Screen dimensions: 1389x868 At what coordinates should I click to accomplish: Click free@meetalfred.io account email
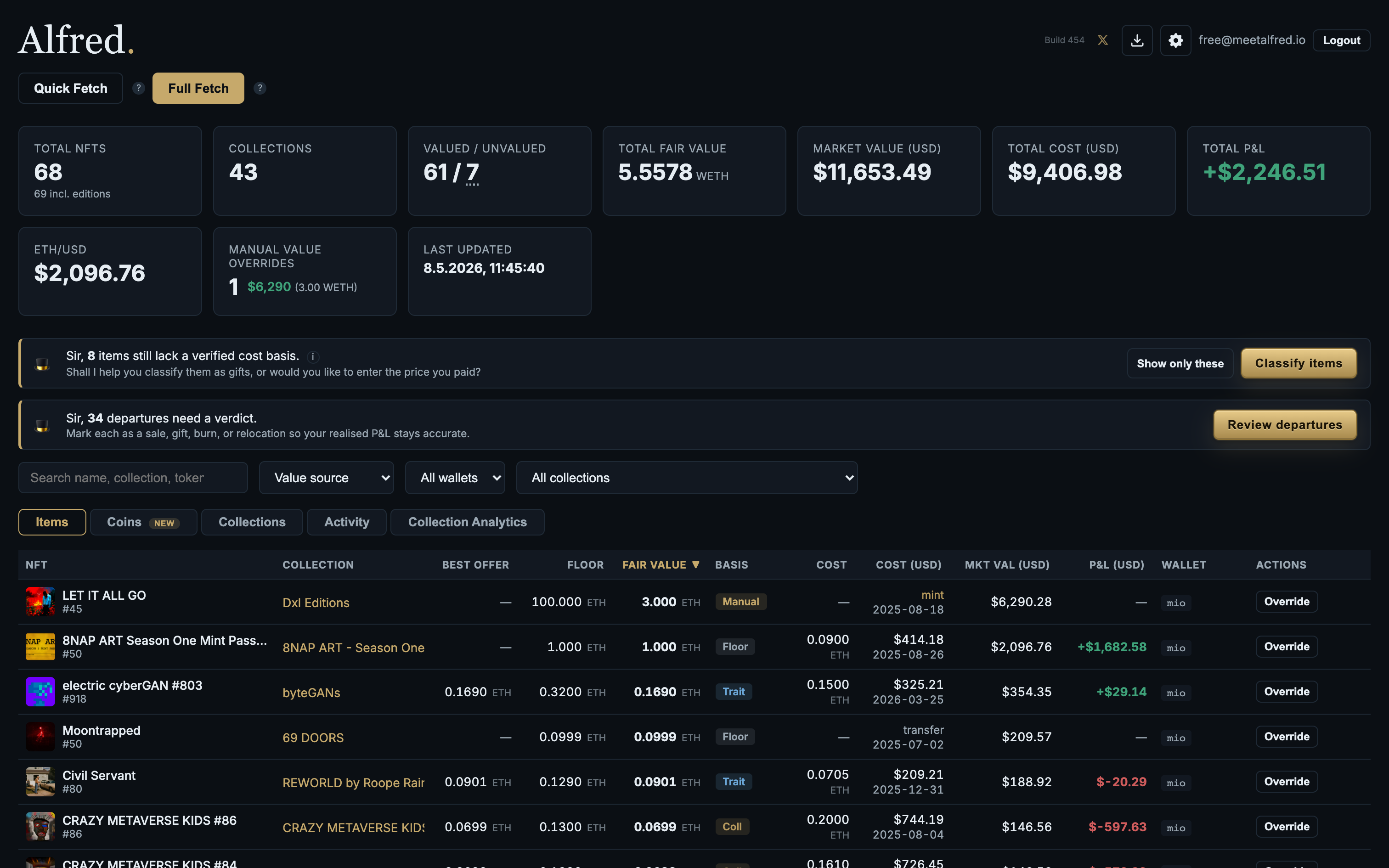[x=1252, y=40]
